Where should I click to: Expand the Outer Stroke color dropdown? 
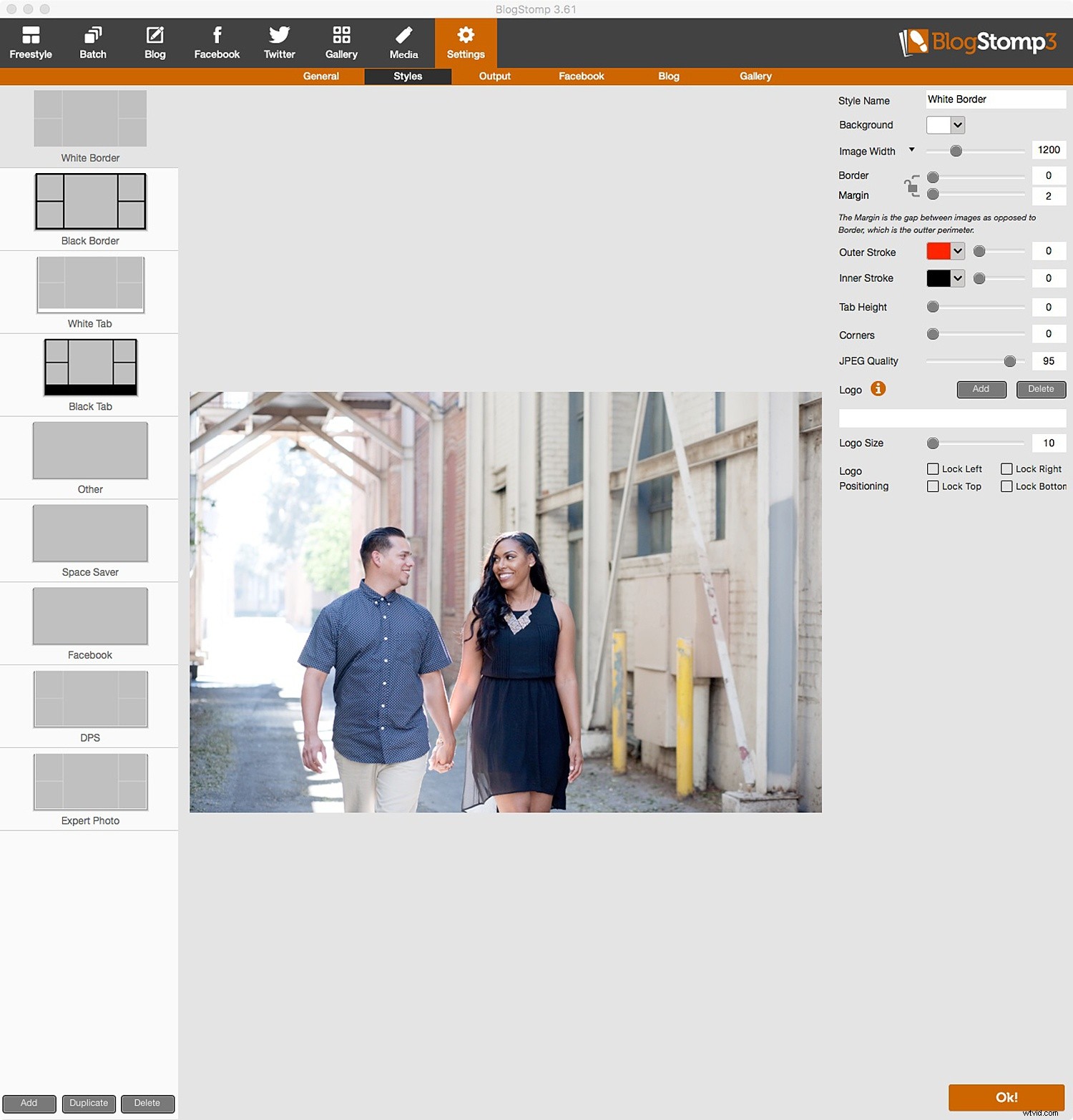click(957, 251)
